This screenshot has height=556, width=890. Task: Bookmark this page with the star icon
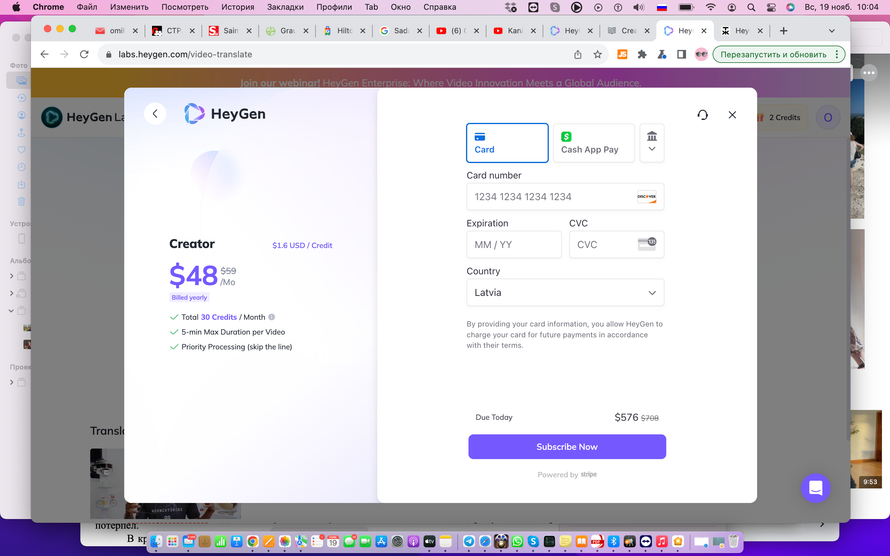(597, 54)
